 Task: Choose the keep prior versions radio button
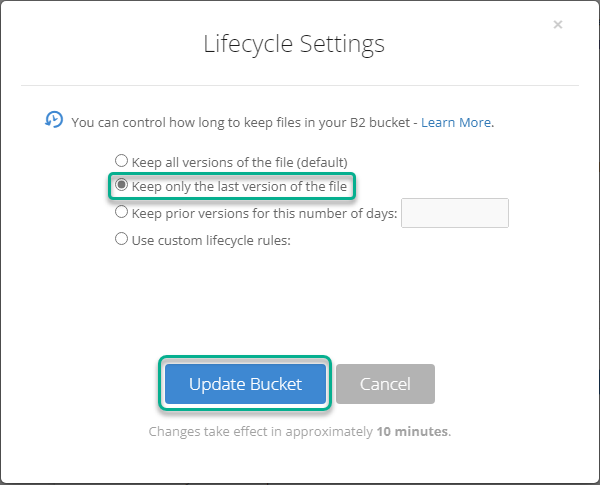[121, 212]
